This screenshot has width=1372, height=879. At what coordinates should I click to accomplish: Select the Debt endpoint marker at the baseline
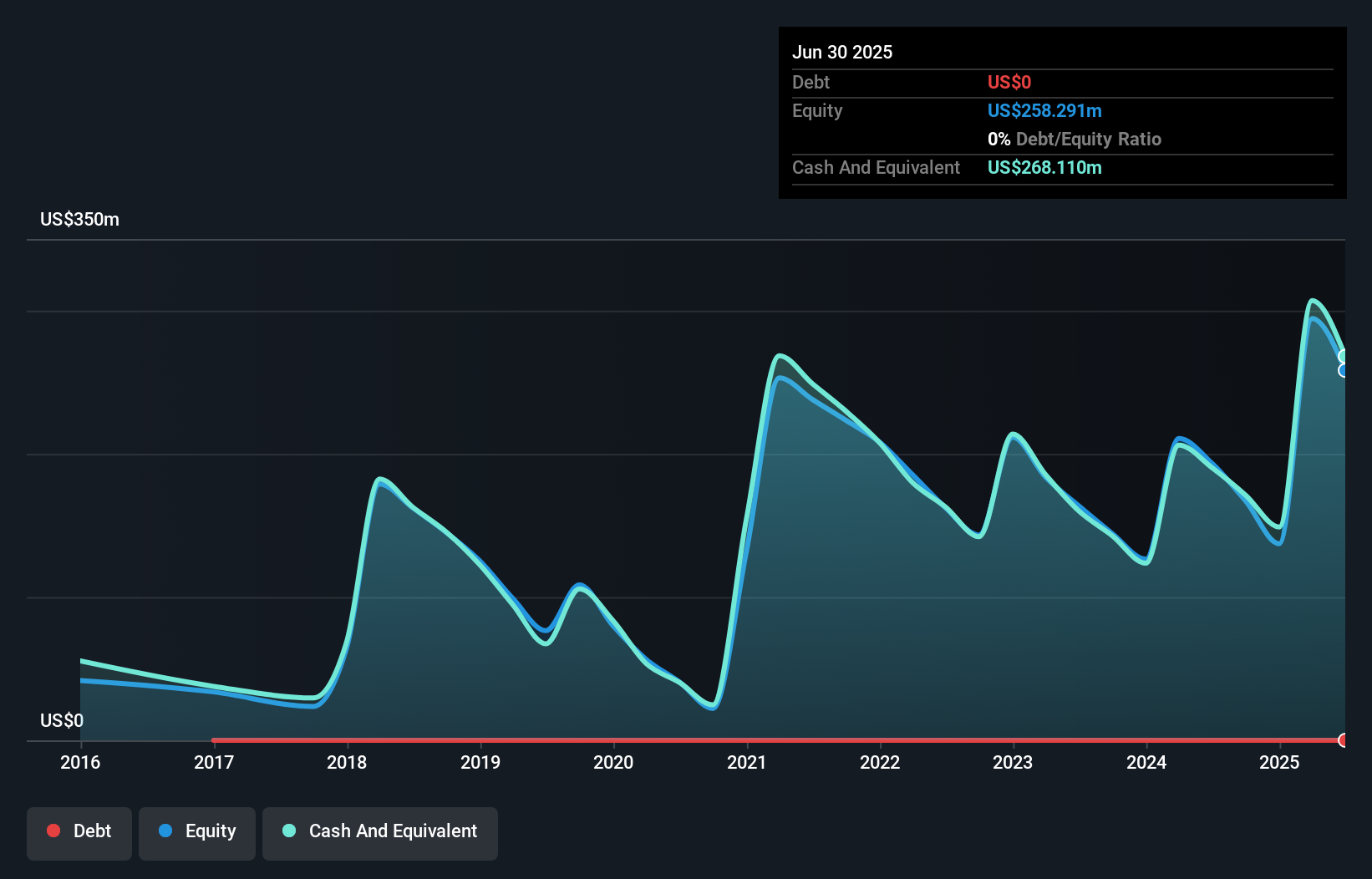pyautogui.click(x=1344, y=740)
